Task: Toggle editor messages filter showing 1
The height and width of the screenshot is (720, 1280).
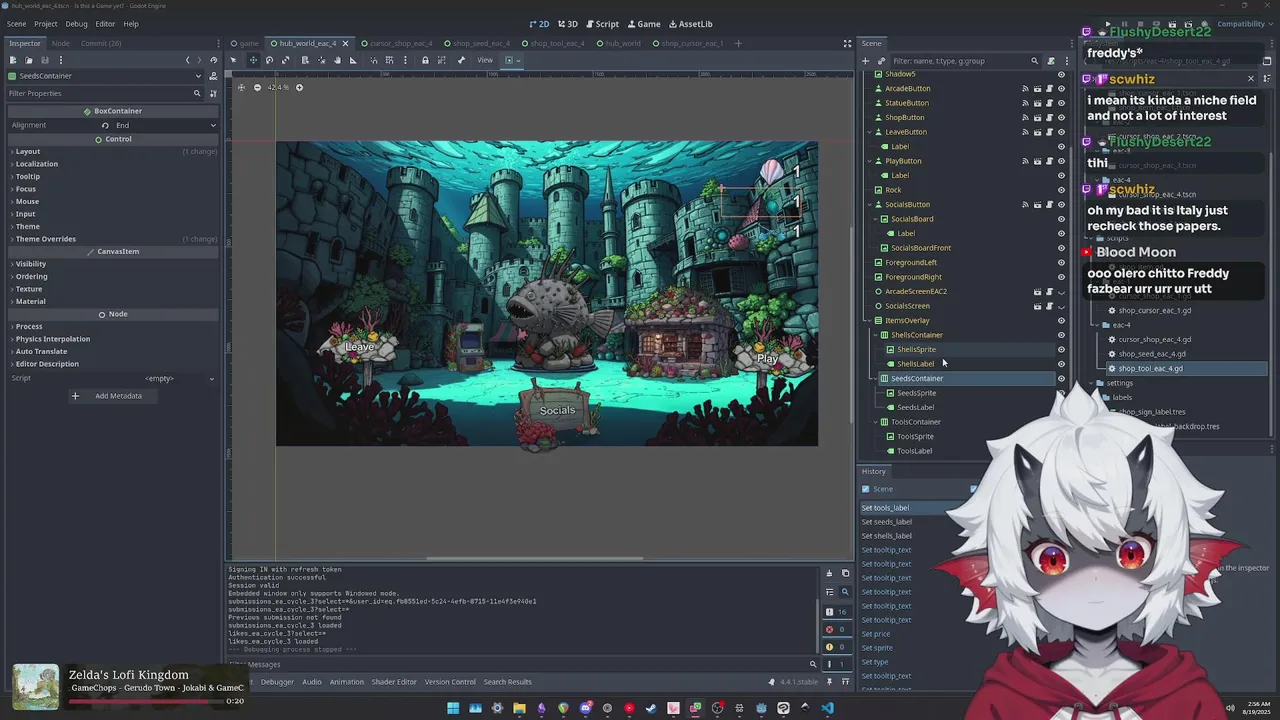Action: (x=837, y=664)
